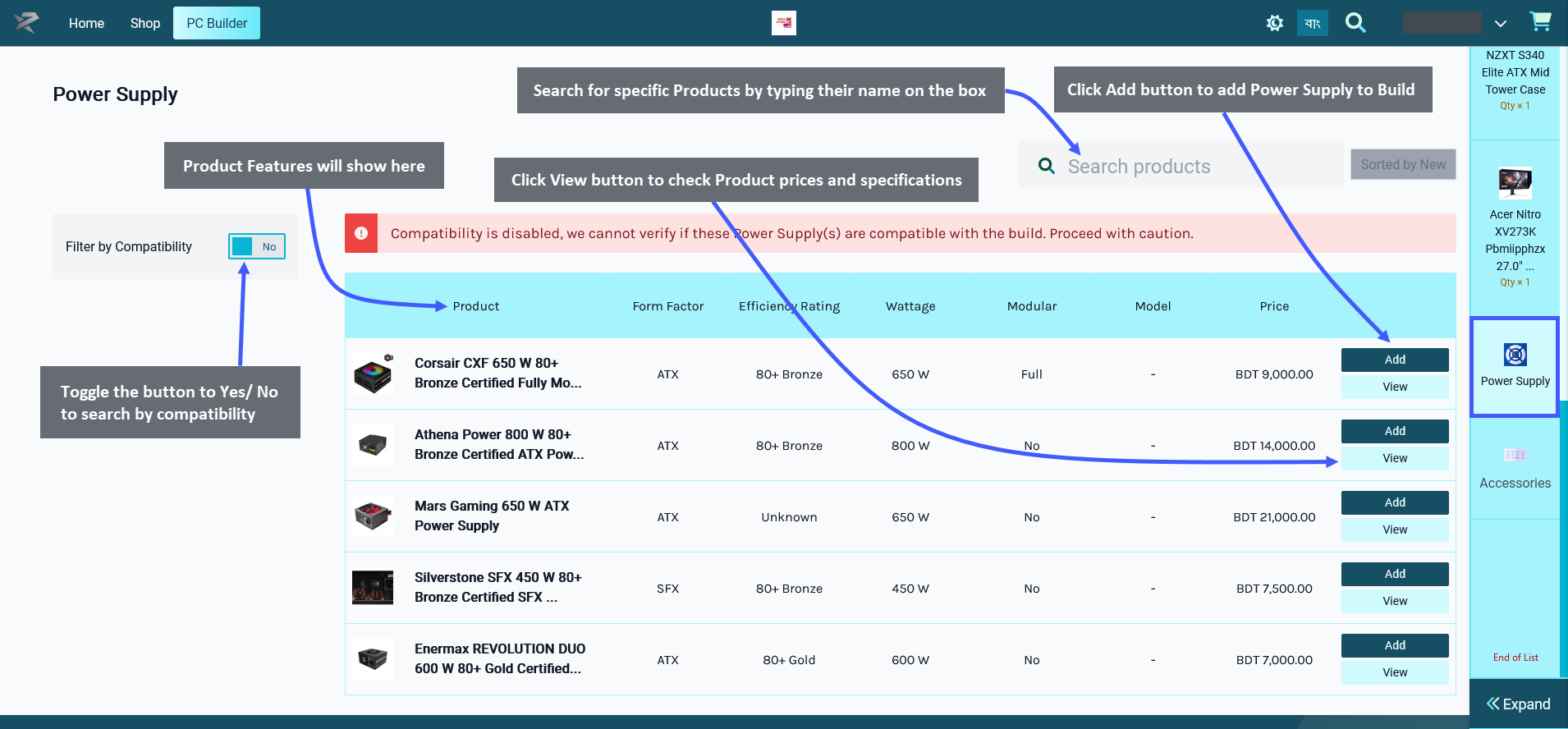The image size is (1568, 729).
Task: Open the settings gear icon
Action: 1274,23
